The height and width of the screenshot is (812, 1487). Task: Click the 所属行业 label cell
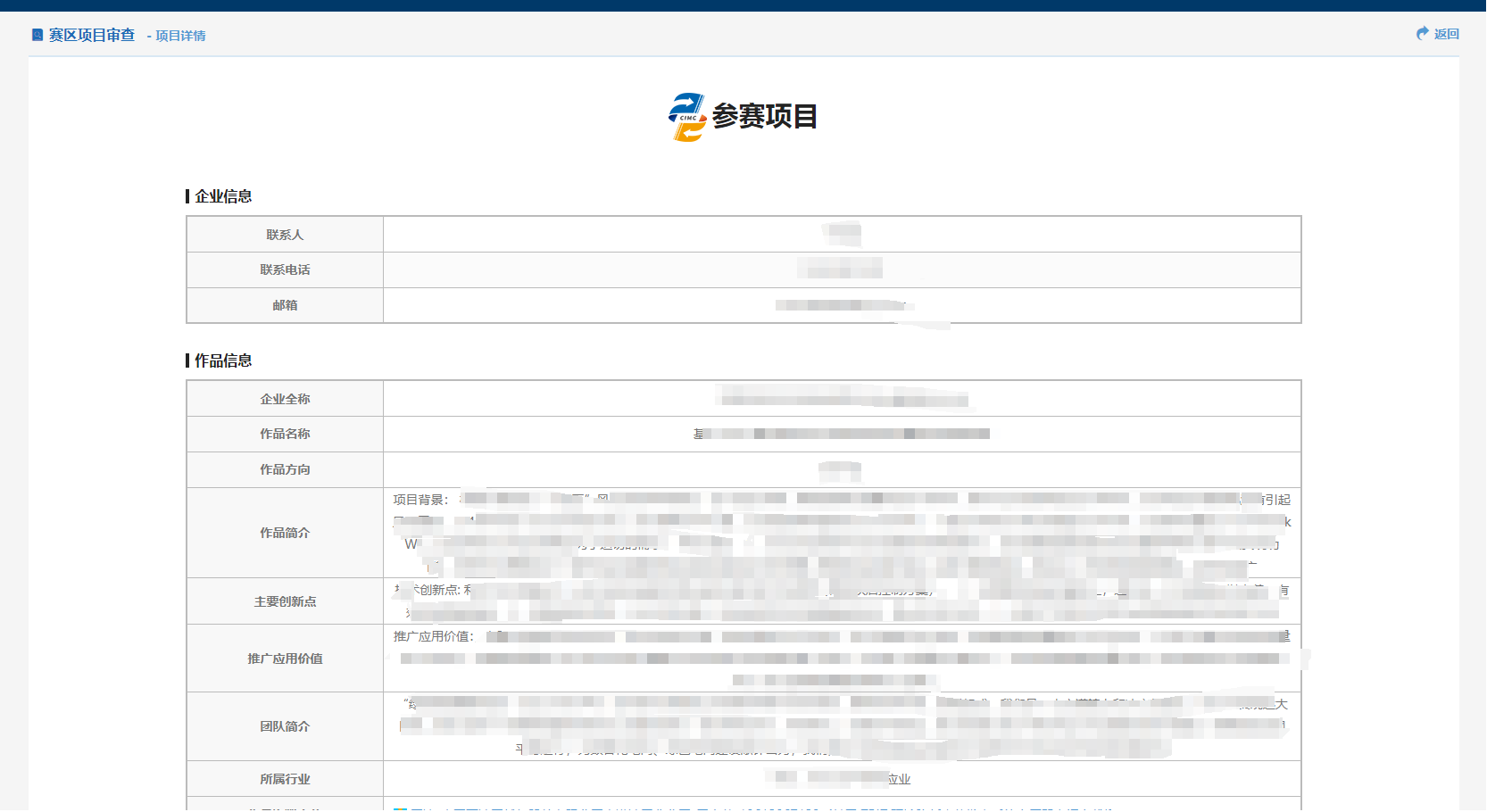[x=285, y=779]
